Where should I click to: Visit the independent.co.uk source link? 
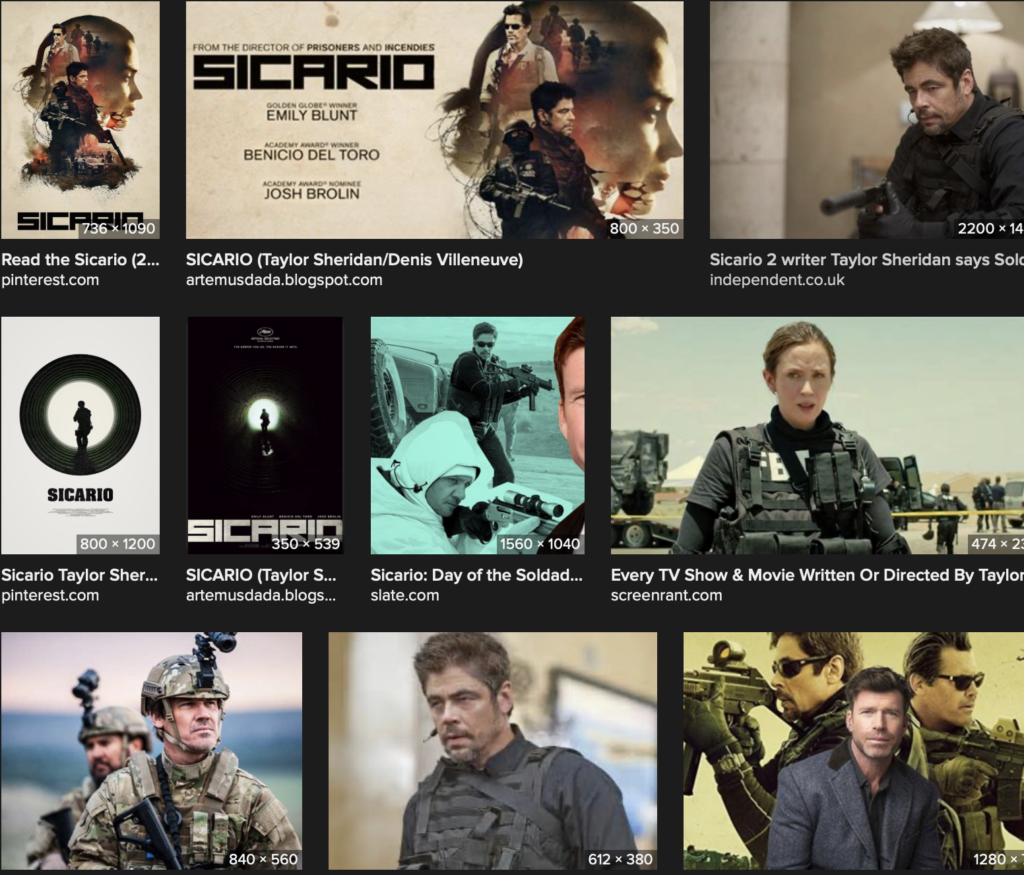777,280
